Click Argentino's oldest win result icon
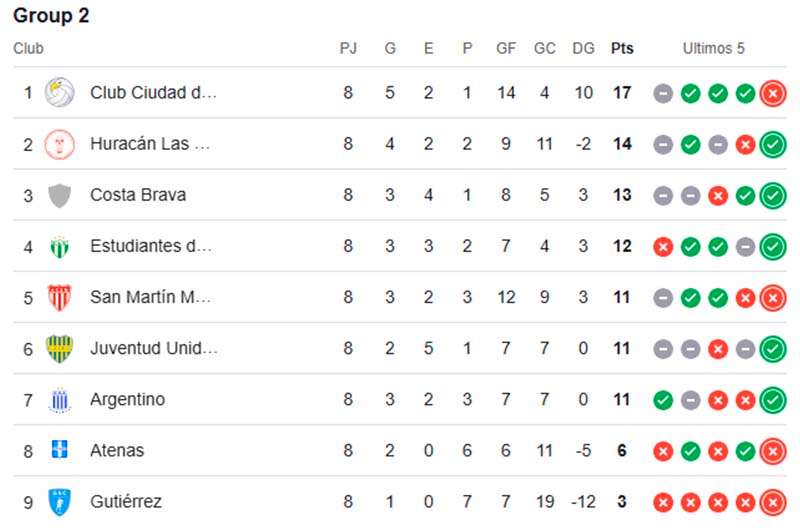 point(663,400)
